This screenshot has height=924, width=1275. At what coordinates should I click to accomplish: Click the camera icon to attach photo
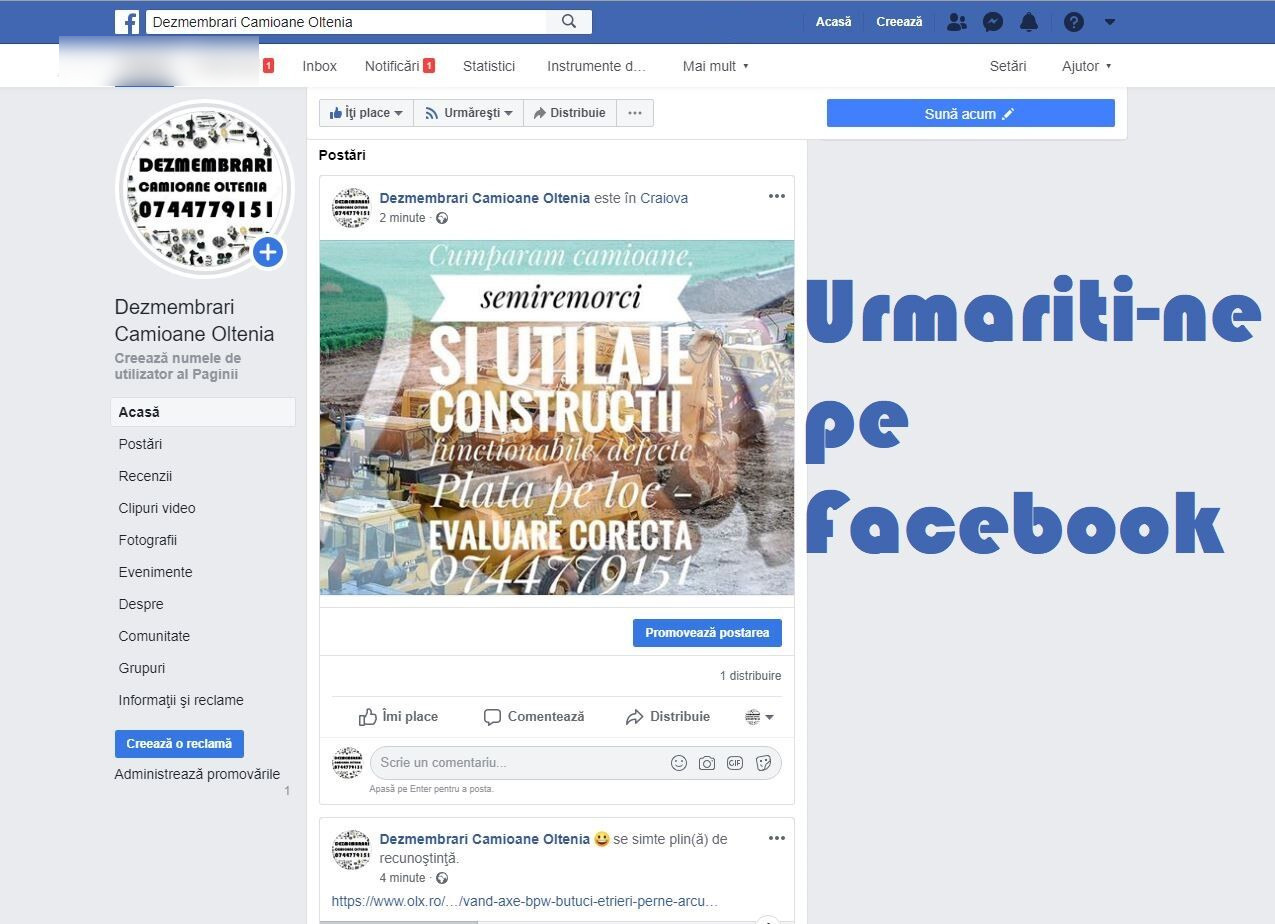[707, 763]
